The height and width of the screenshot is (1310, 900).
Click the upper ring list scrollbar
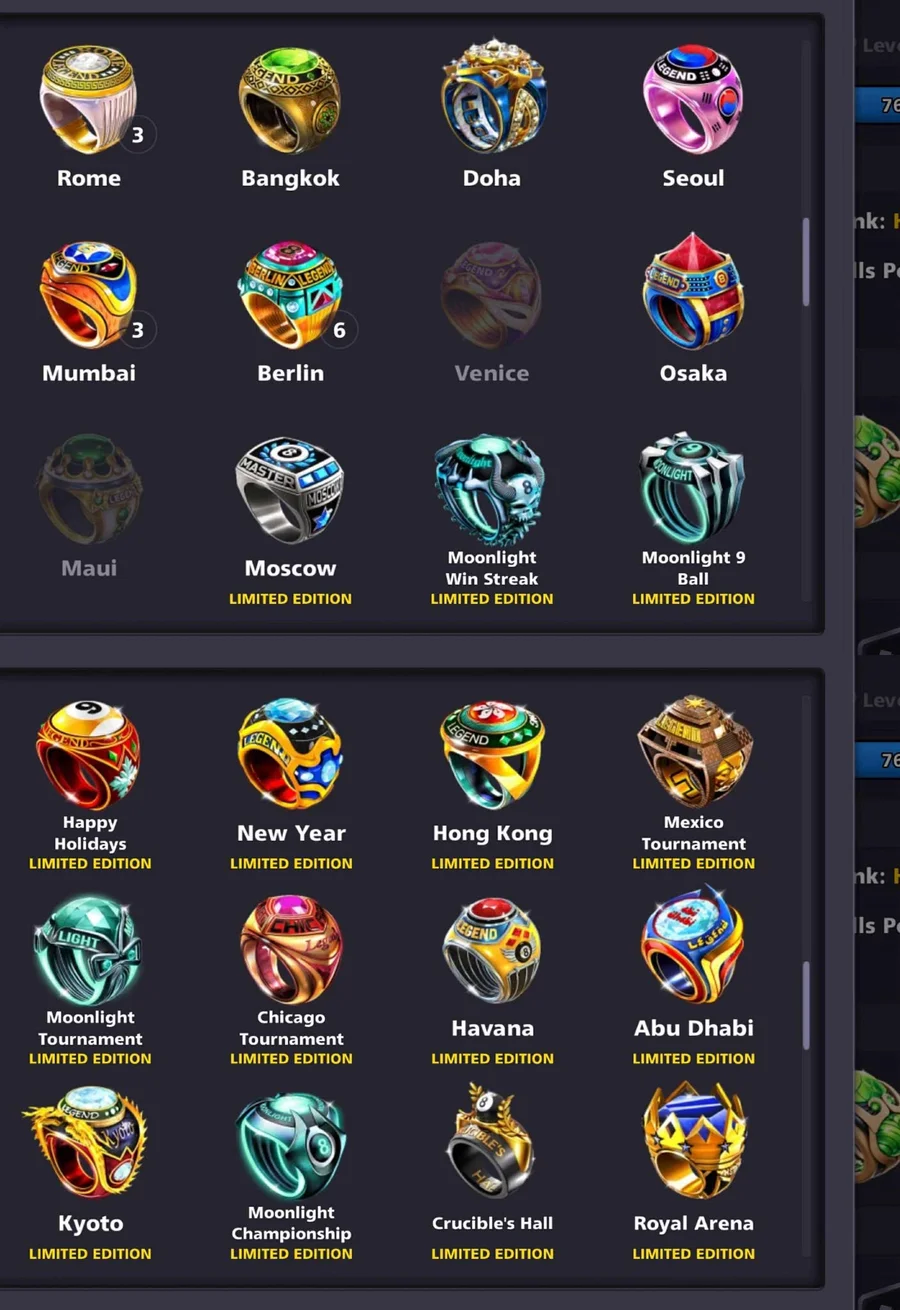806,262
